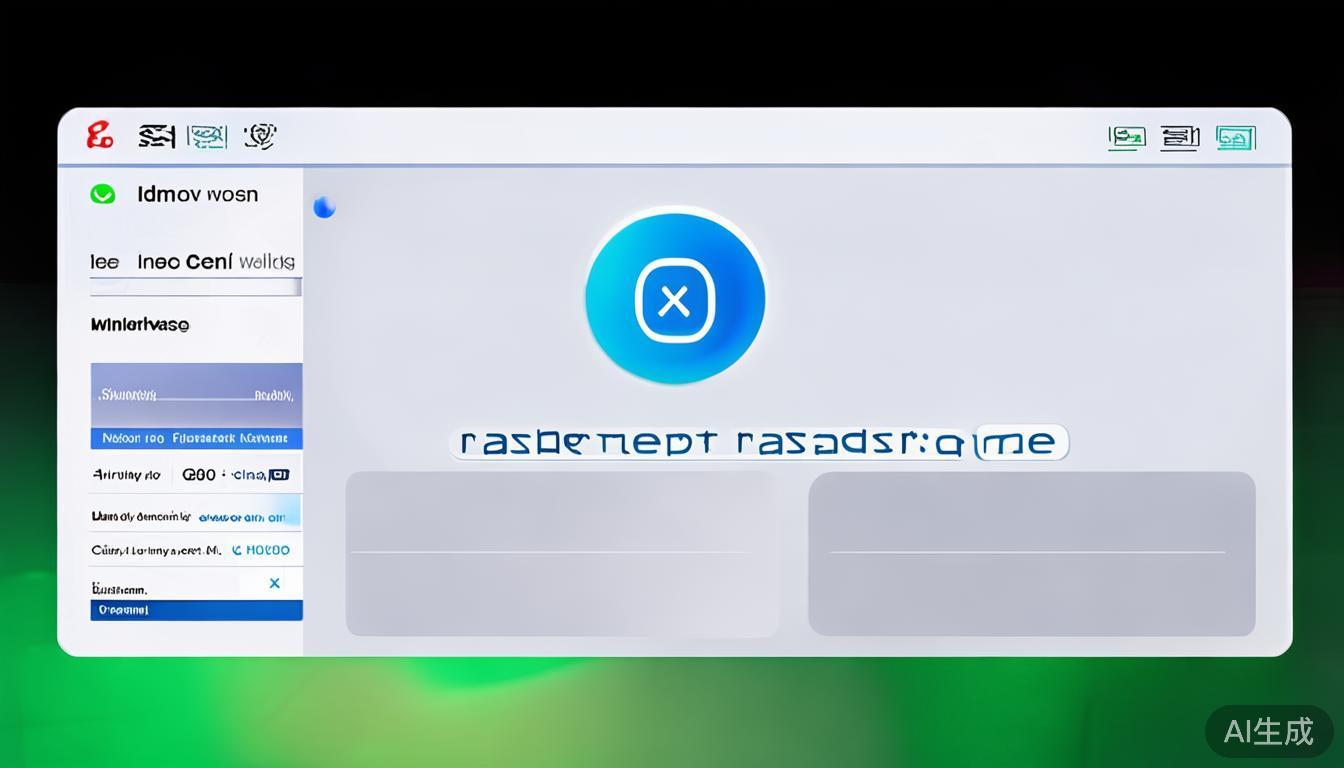Click the swirl-shaped icon in the top-left toolbar
This screenshot has width=1344, height=768.
(260, 136)
